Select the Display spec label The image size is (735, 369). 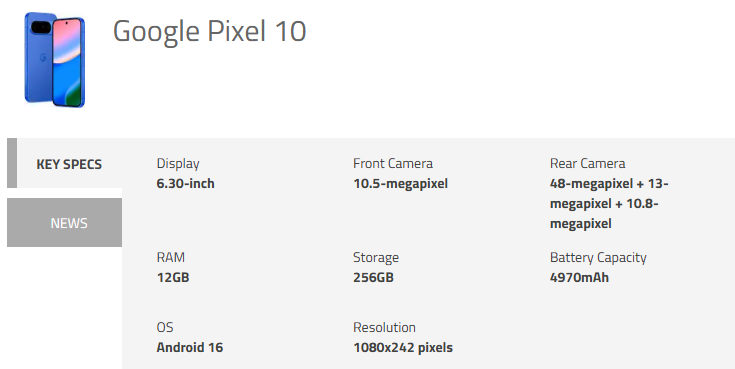coord(178,163)
